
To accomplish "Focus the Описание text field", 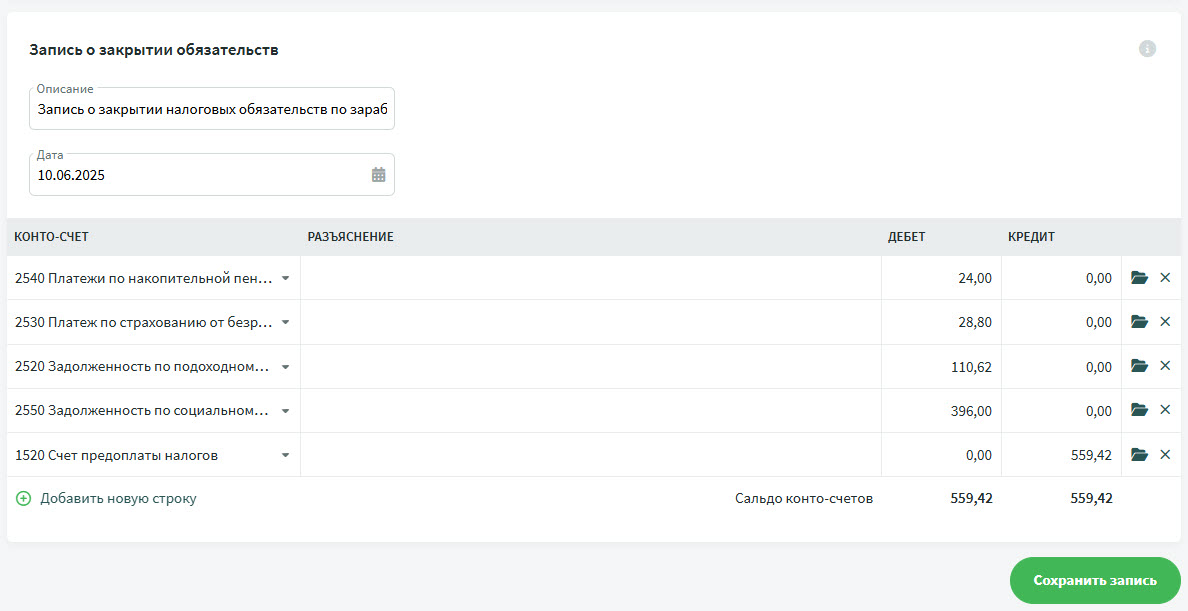I will click(211, 108).
